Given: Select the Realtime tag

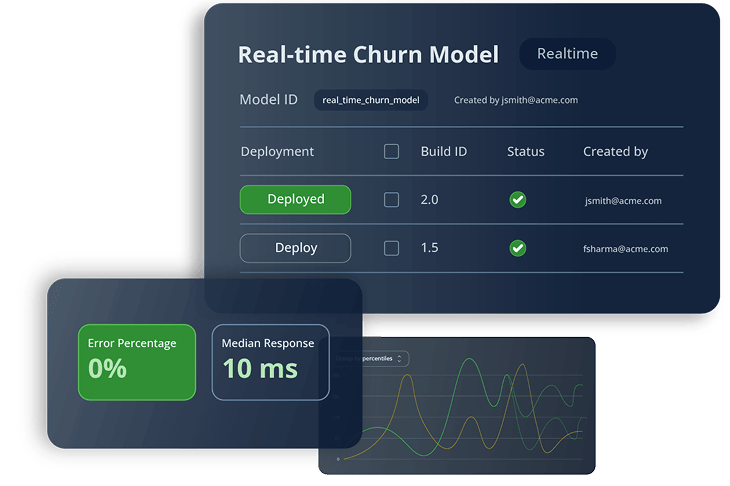Looking at the screenshot, I should point(567,54).
